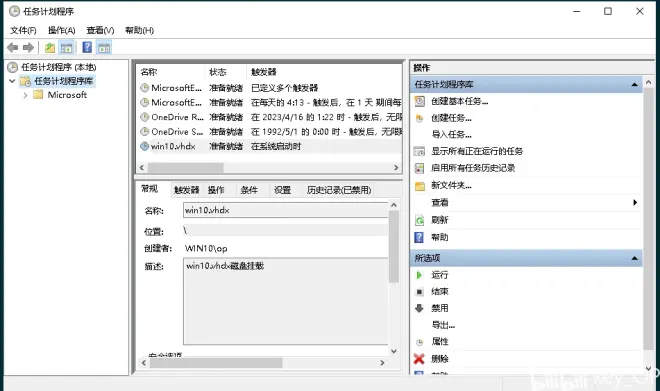Viewport: 660px width, 391px height.
Task: Switch to the 历史记录(已禁用) tab
Action: click(339, 190)
